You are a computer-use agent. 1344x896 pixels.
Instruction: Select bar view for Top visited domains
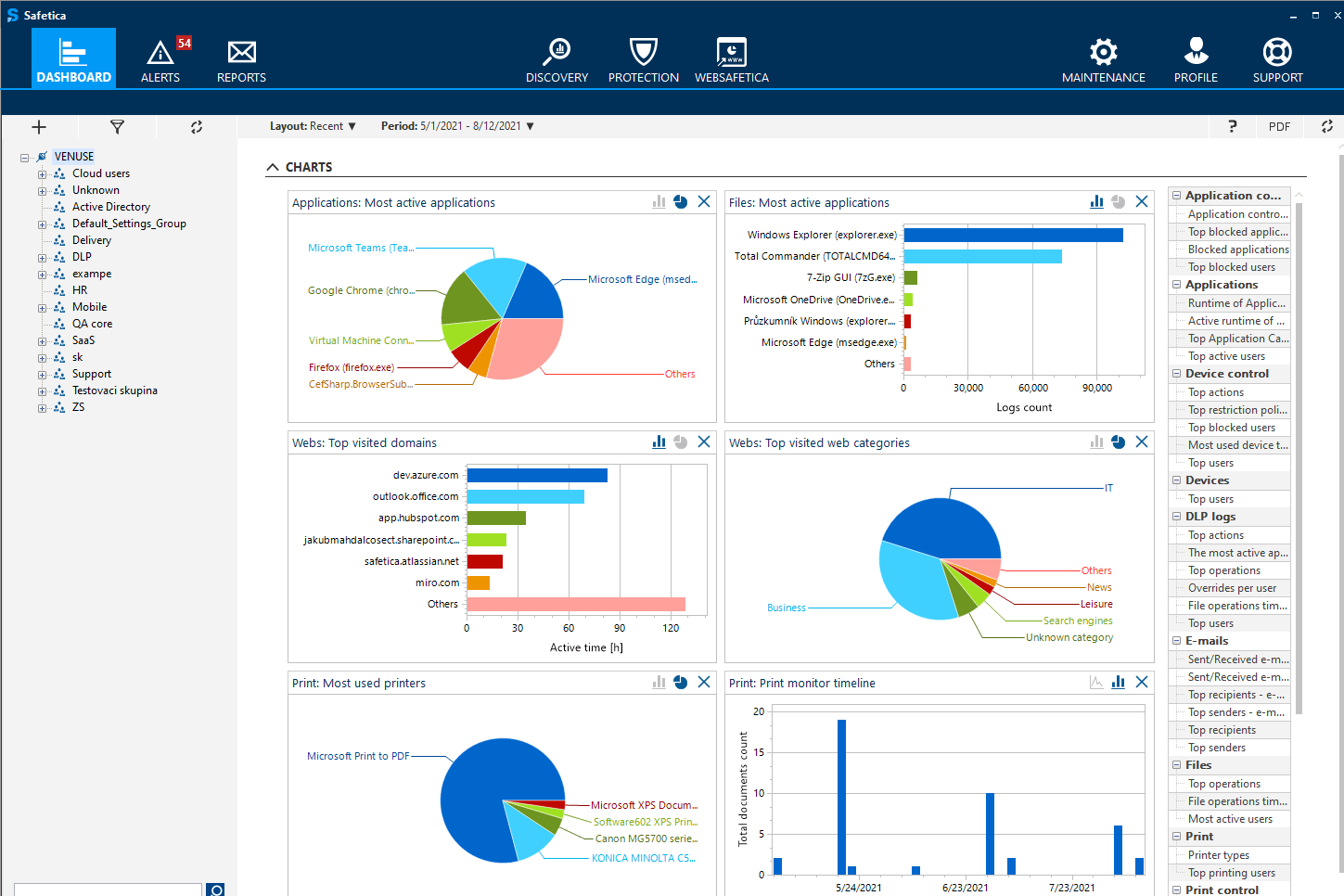pyautogui.click(x=659, y=442)
